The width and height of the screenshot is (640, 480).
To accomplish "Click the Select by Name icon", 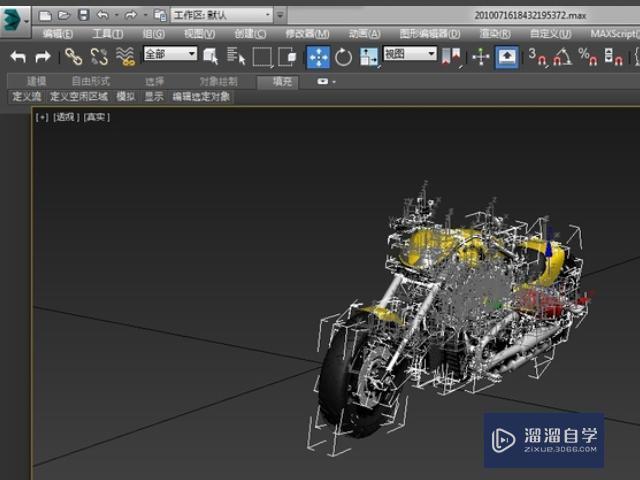I will tap(237, 57).
